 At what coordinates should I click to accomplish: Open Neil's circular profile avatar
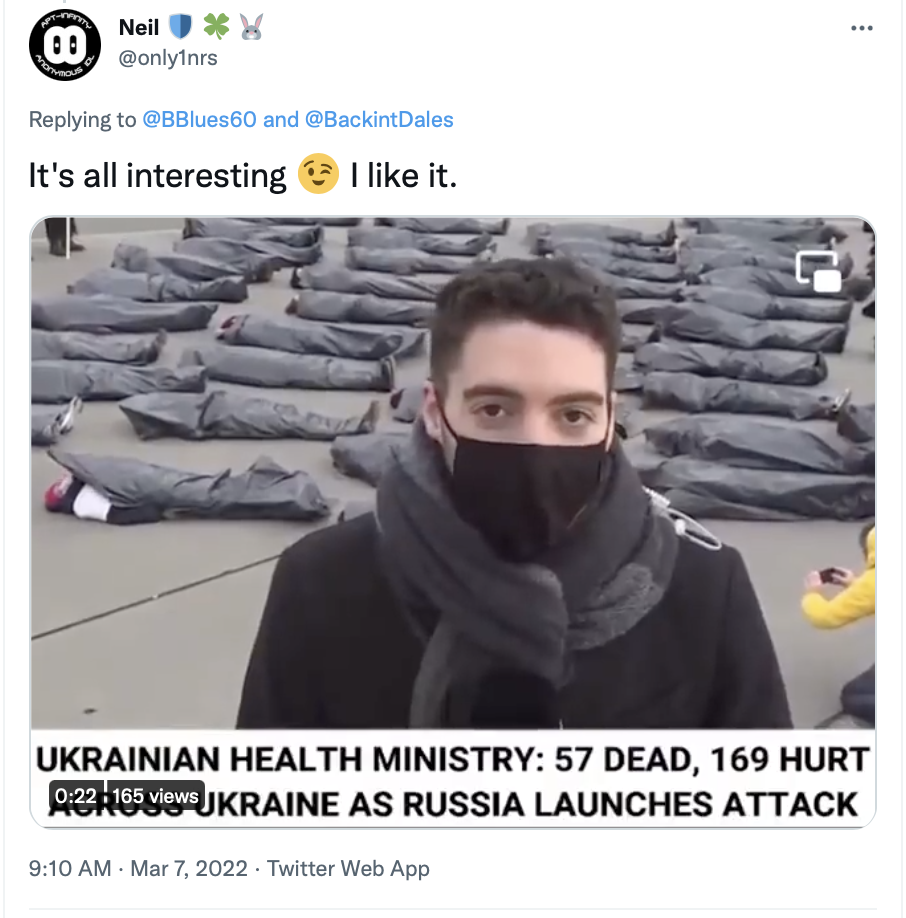coord(65,45)
